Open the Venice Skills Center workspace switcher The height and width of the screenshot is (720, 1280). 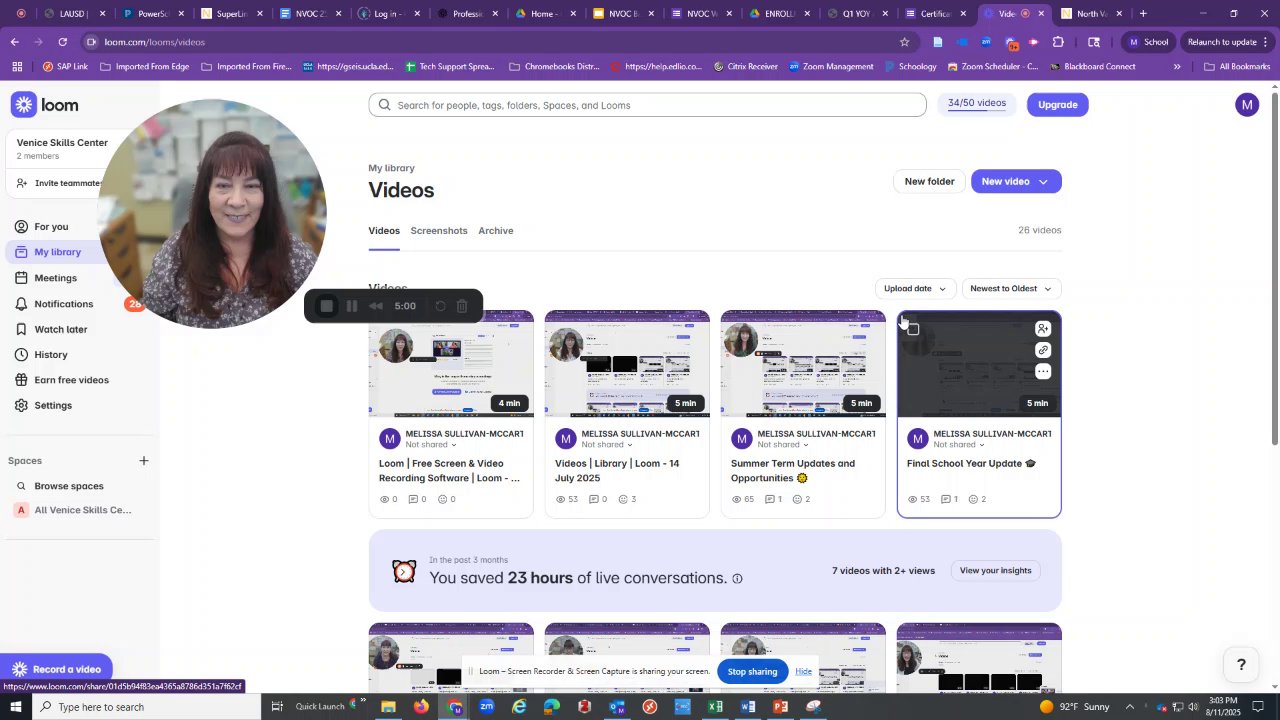click(x=62, y=148)
